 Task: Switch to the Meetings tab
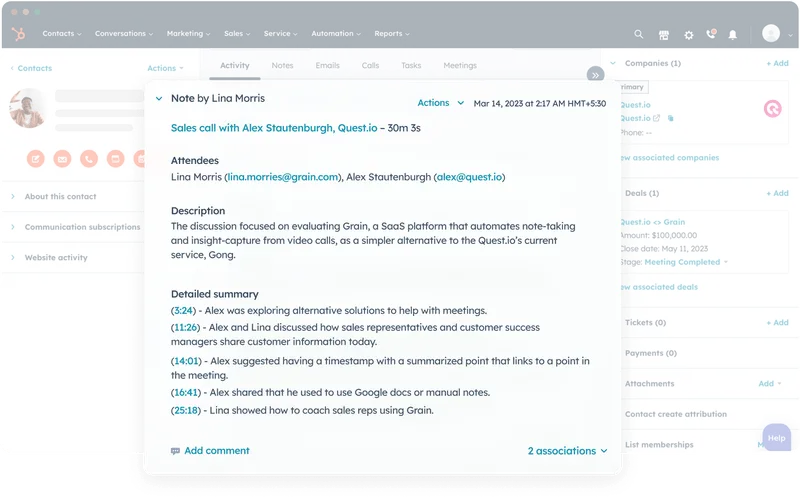point(460,65)
